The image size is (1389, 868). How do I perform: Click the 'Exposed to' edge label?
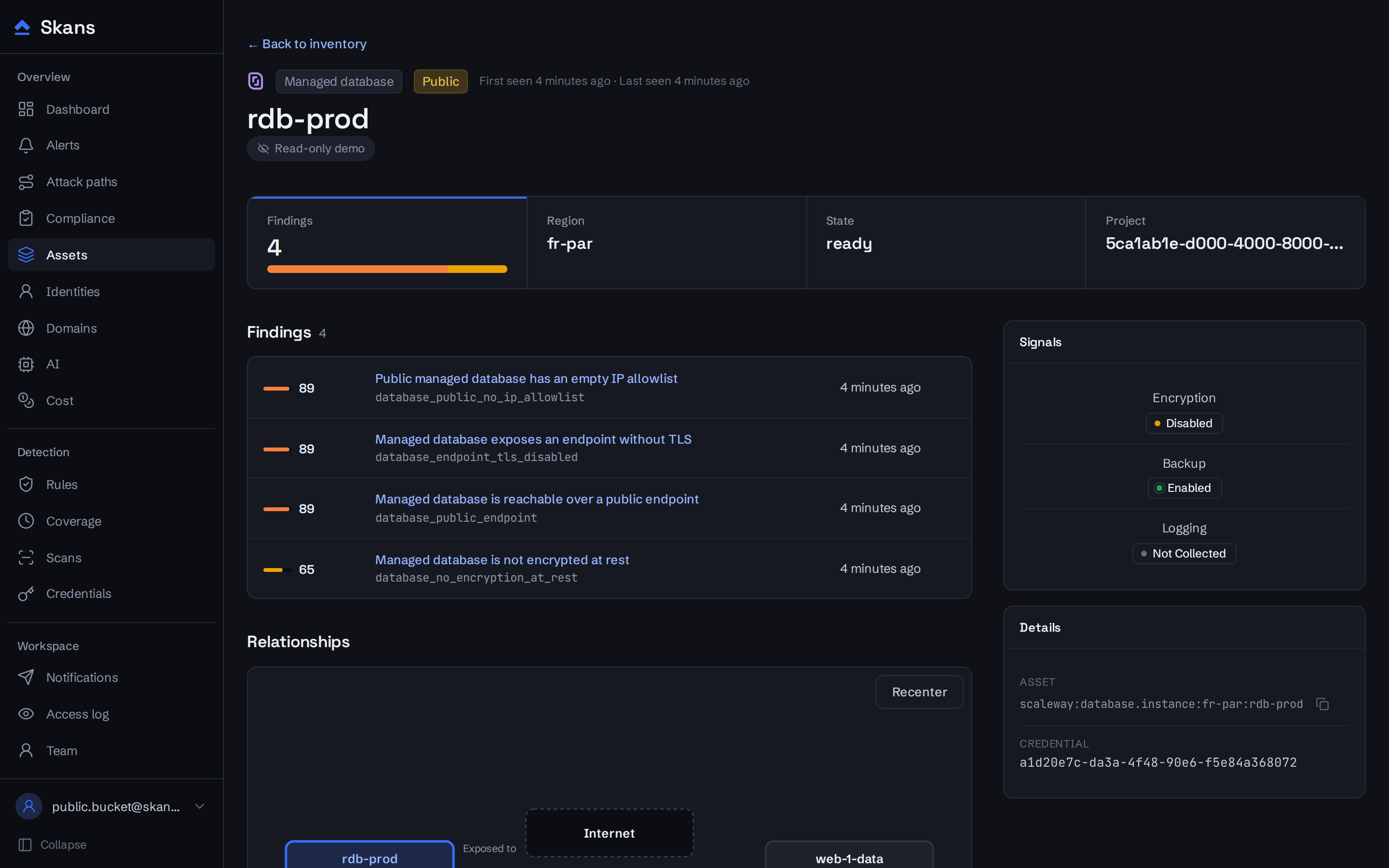pyautogui.click(x=489, y=849)
